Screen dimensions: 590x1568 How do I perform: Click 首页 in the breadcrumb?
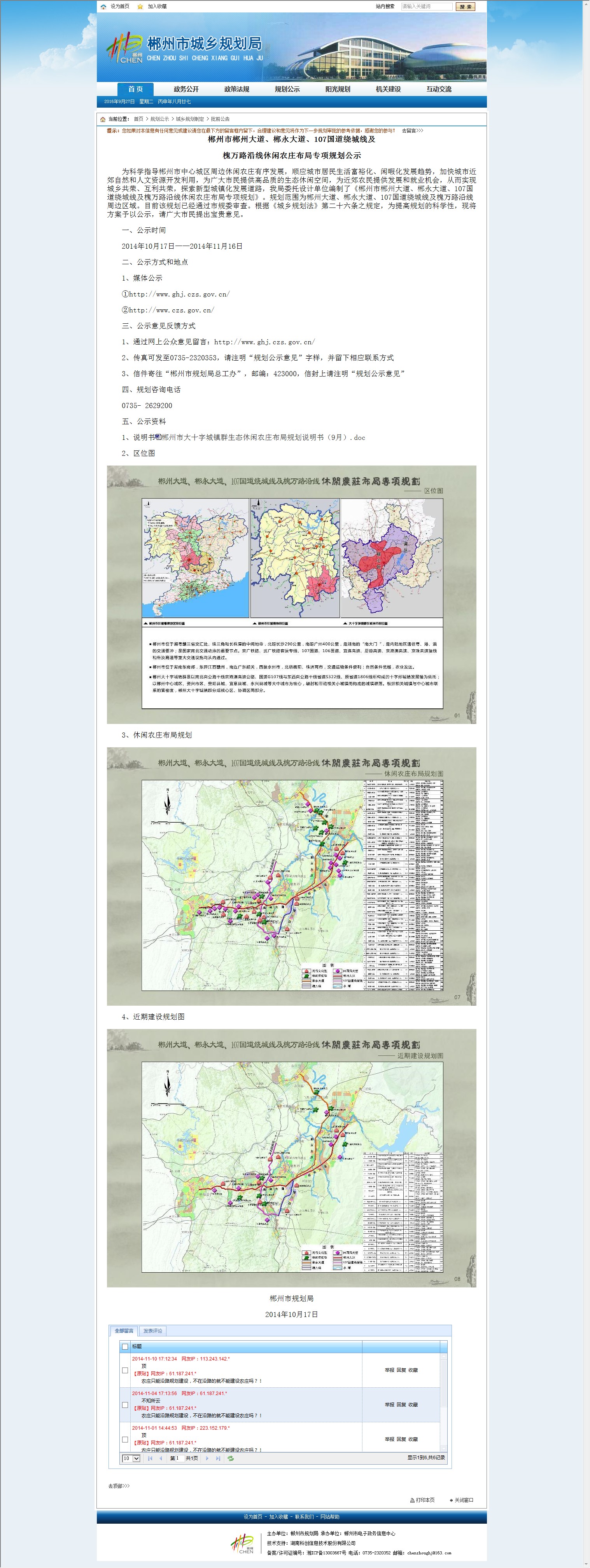click(138, 119)
